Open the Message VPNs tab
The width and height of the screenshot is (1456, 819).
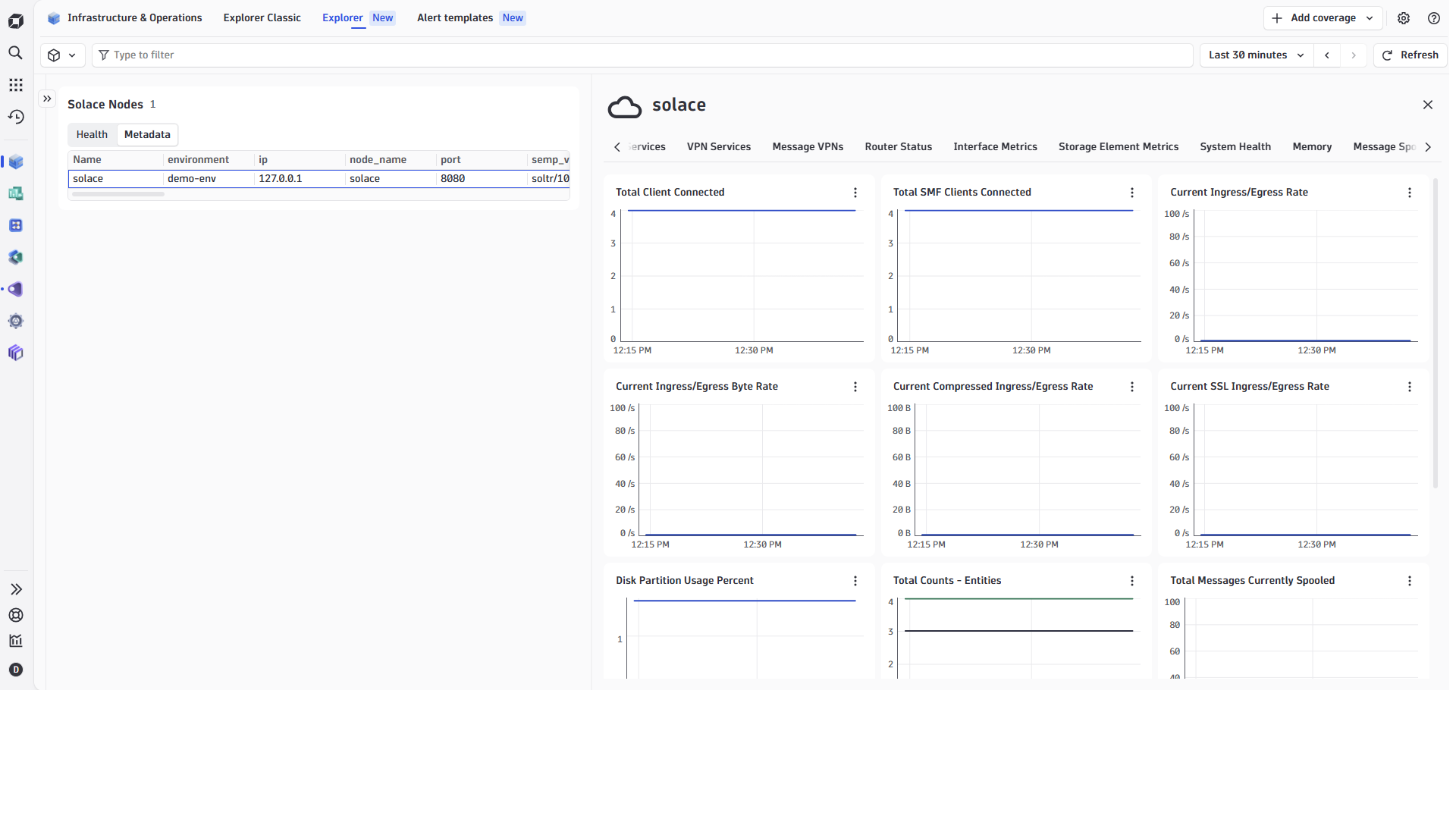[808, 147]
